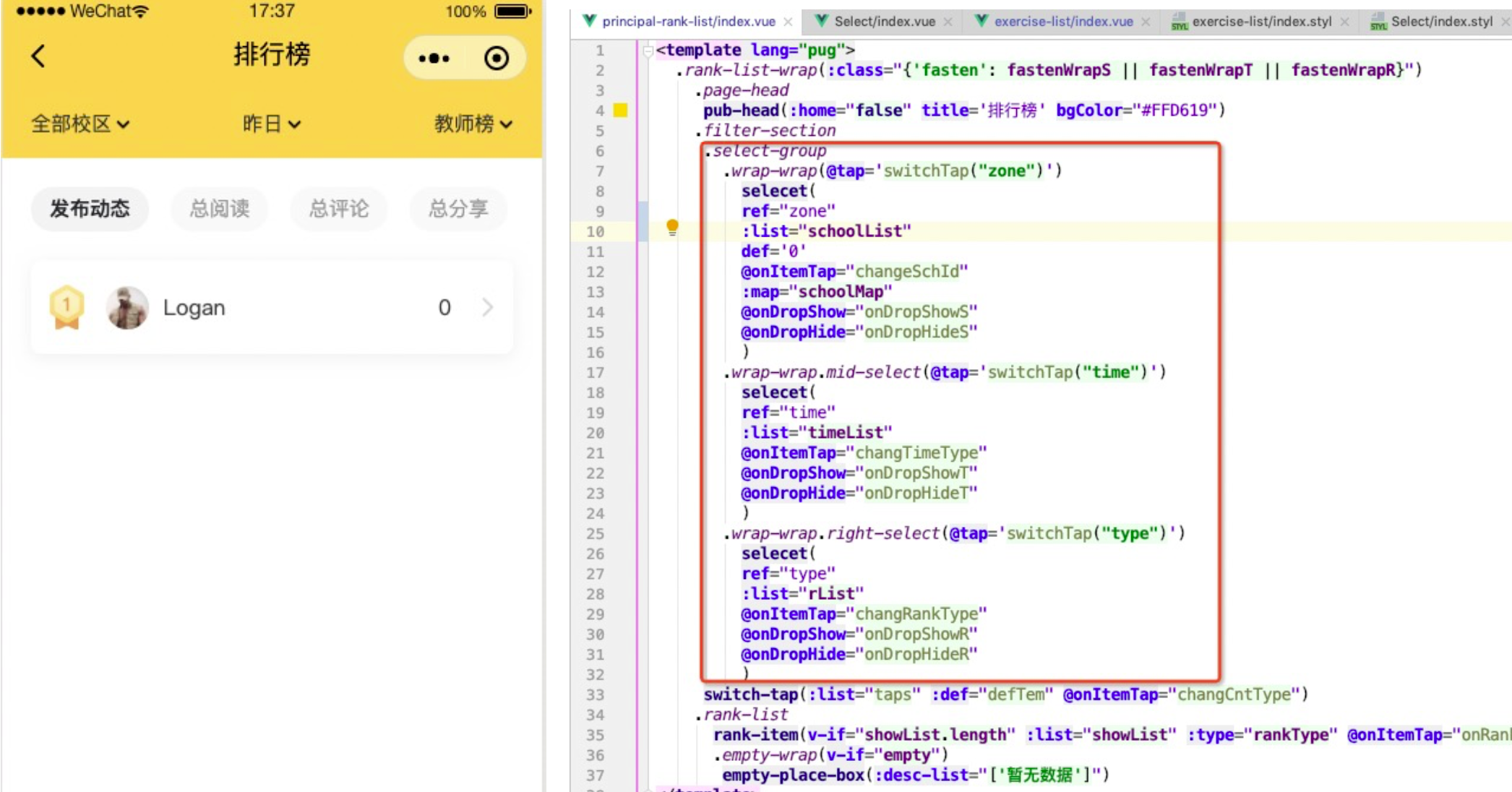This screenshot has height=792, width=1512.
Task: Expand the 教师榜 rank type dropdown
Action: [473, 124]
